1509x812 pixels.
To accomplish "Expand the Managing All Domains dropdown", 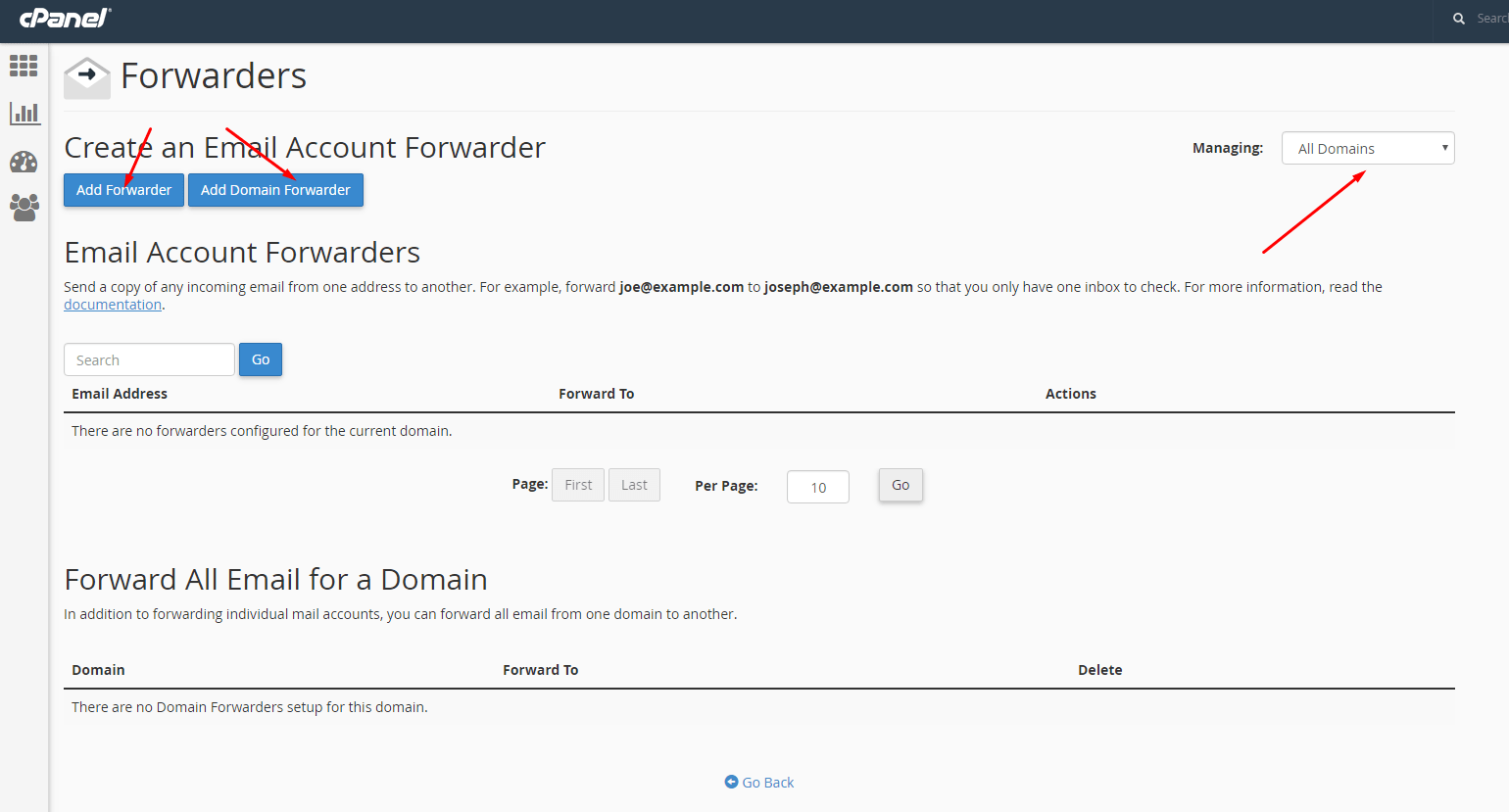I will coord(1368,148).
